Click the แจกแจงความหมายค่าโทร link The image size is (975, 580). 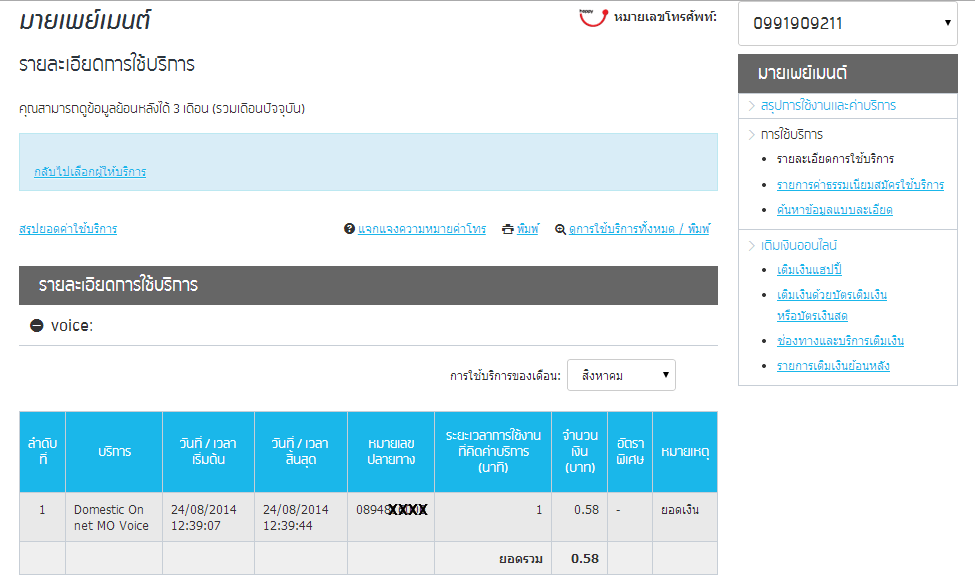[422, 229]
